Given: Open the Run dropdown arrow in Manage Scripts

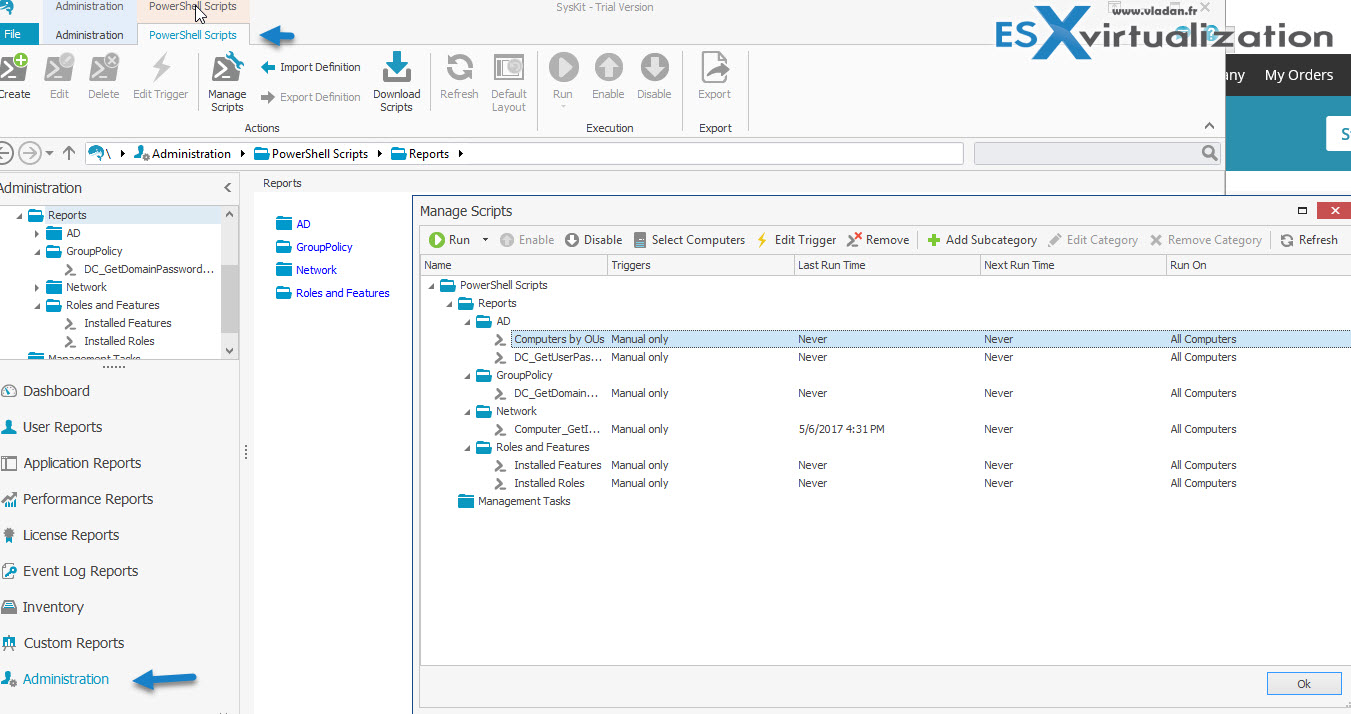Looking at the screenshot, I should [x=486, y=240].
